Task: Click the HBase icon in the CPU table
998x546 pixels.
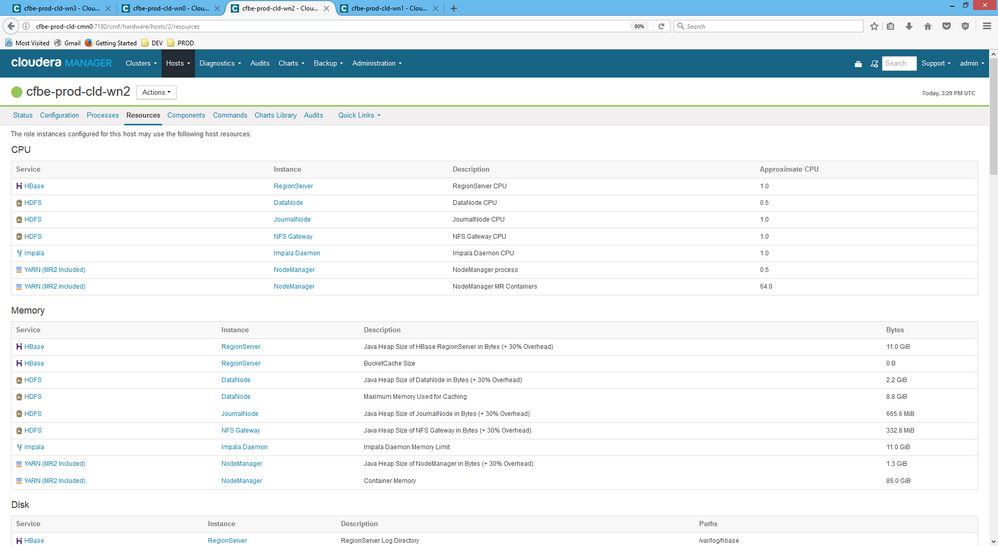Action: click(x=19, y=186)
